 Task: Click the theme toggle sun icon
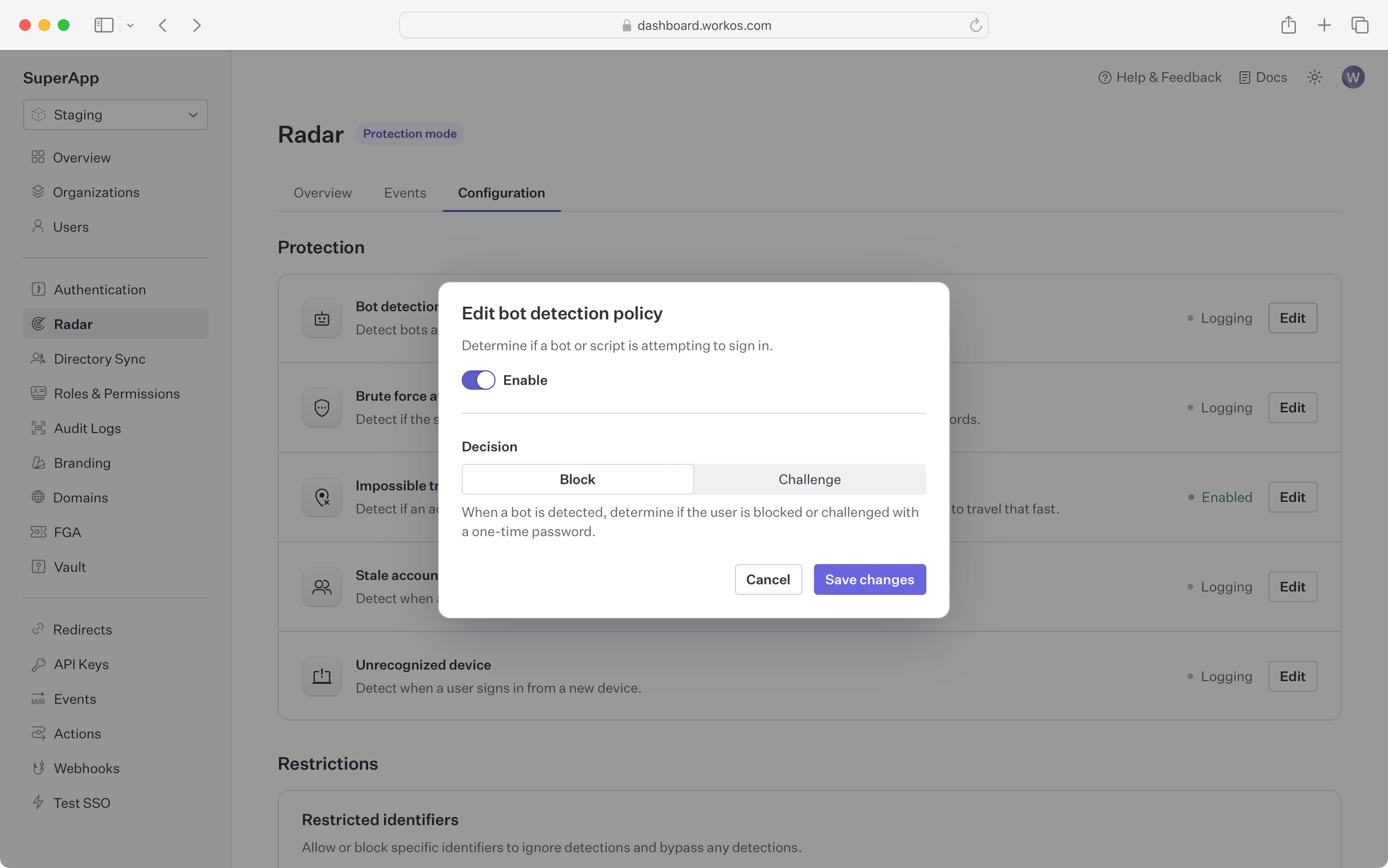coord(1314,78)
